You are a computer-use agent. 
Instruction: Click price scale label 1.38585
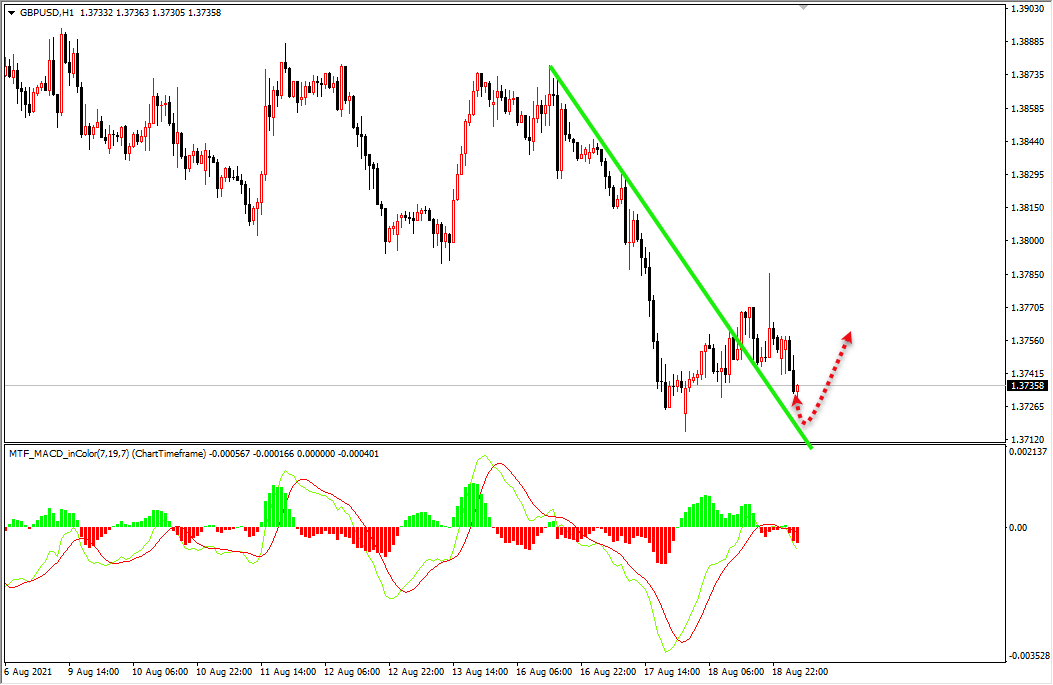(x=1027, y=108)
